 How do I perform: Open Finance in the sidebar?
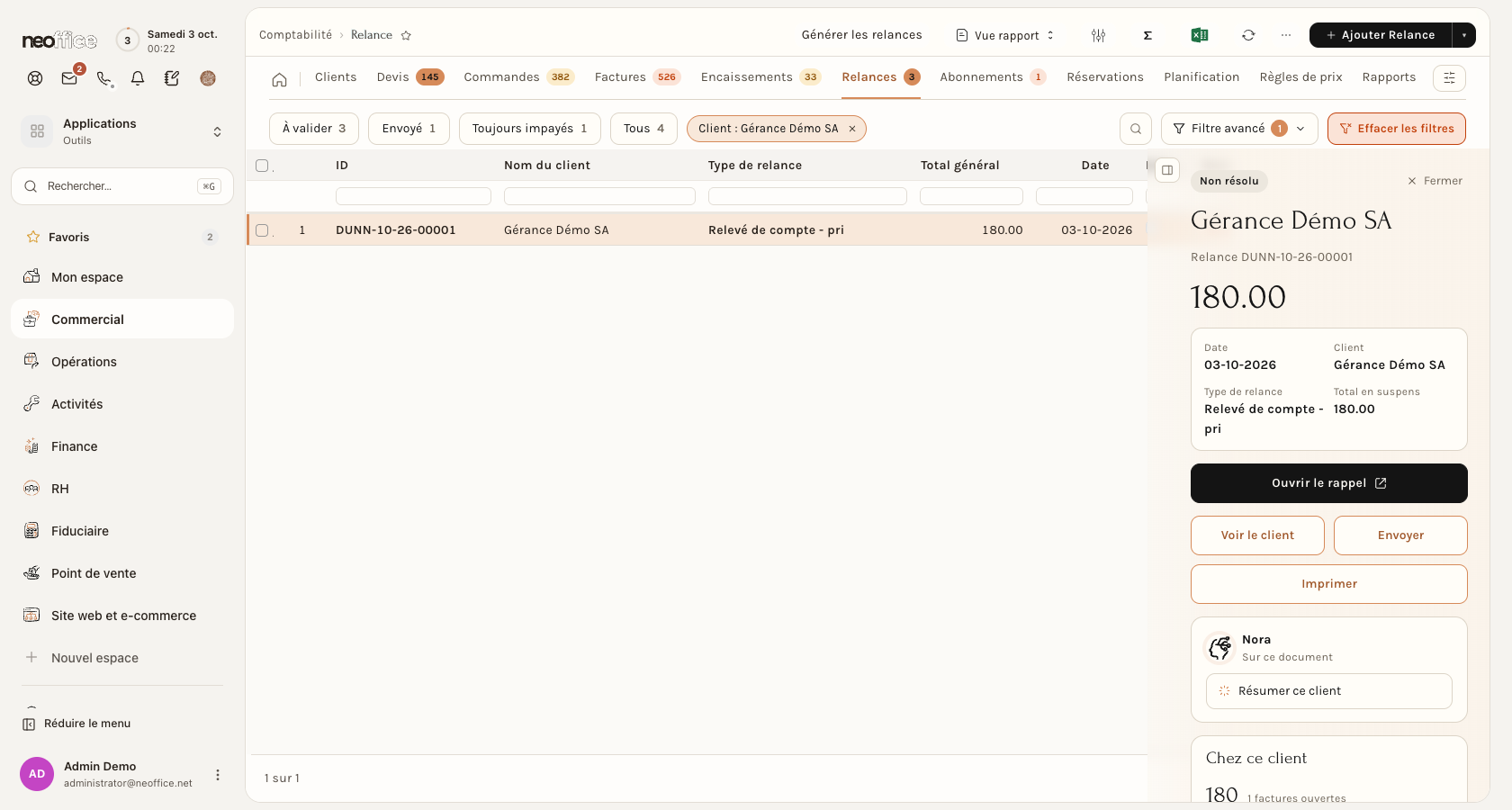point(122,446)
